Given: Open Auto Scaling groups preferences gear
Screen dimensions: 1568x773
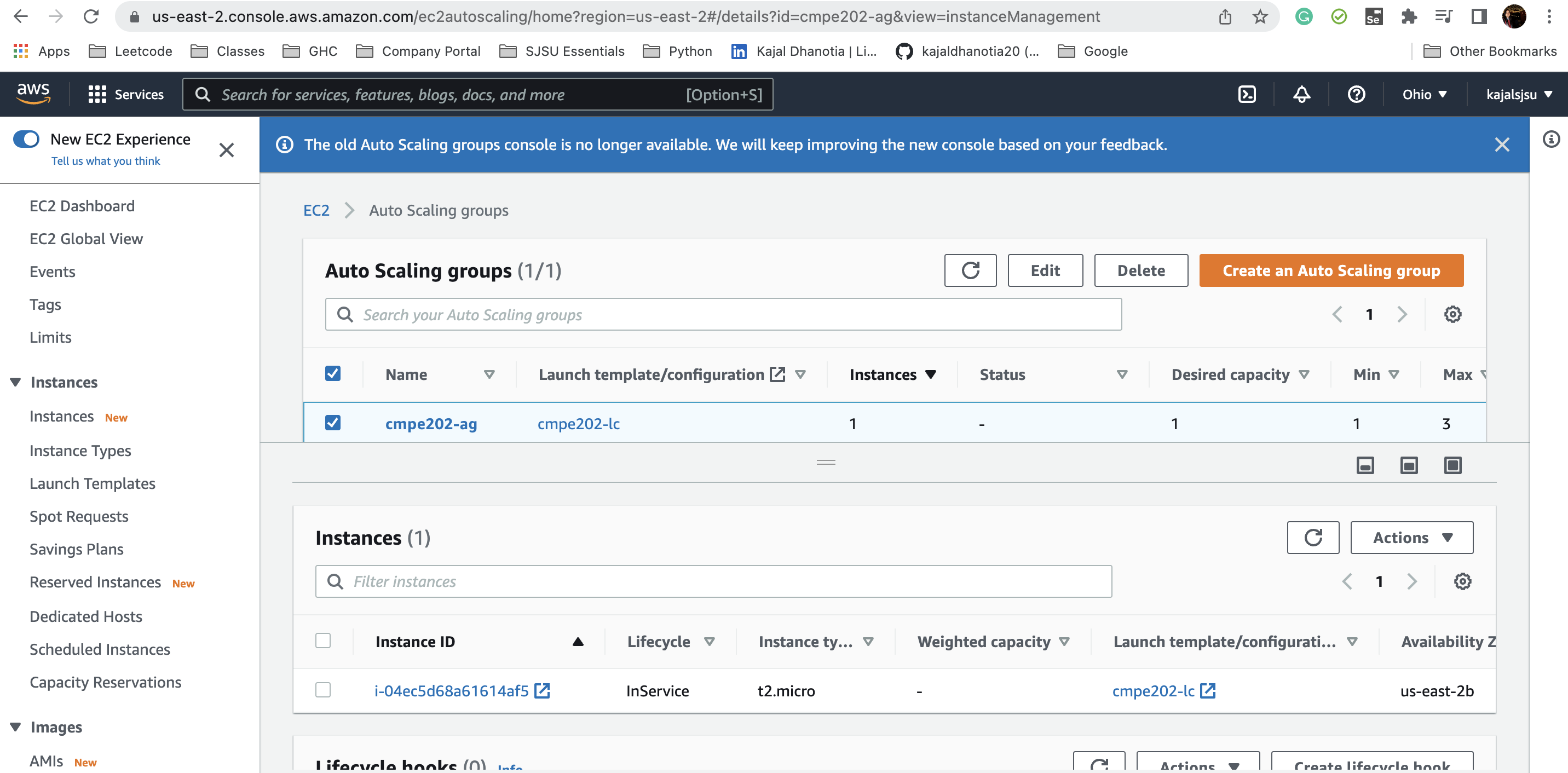Looking at the screenshot, I should (1453, 314).
